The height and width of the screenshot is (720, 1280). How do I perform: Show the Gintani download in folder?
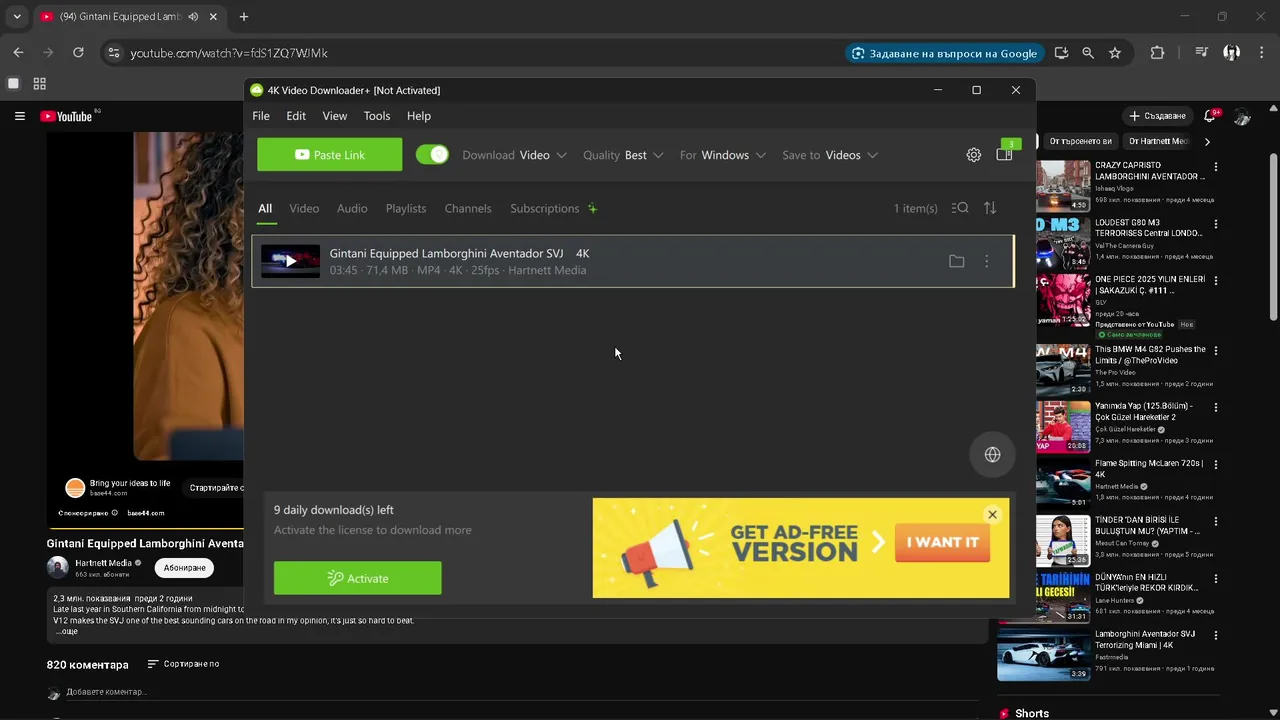point(957,261)
